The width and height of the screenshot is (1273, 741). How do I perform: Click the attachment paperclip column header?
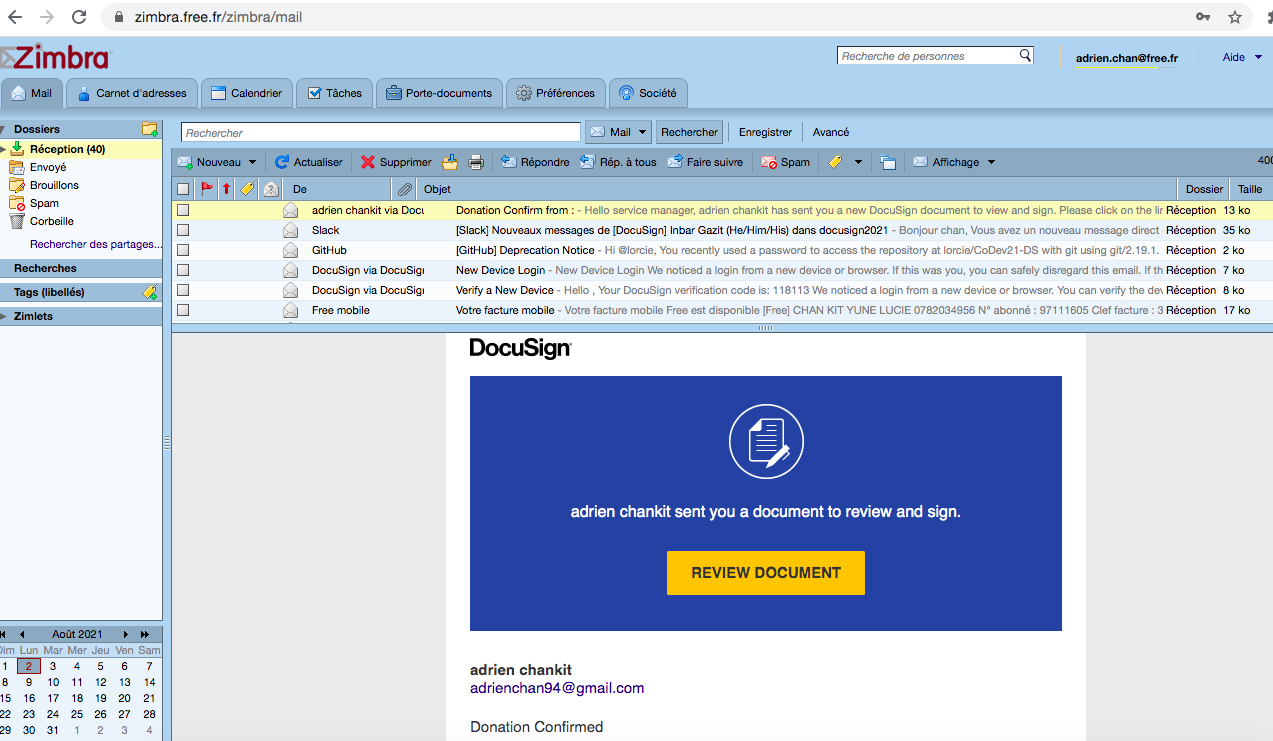click(404, 188)
